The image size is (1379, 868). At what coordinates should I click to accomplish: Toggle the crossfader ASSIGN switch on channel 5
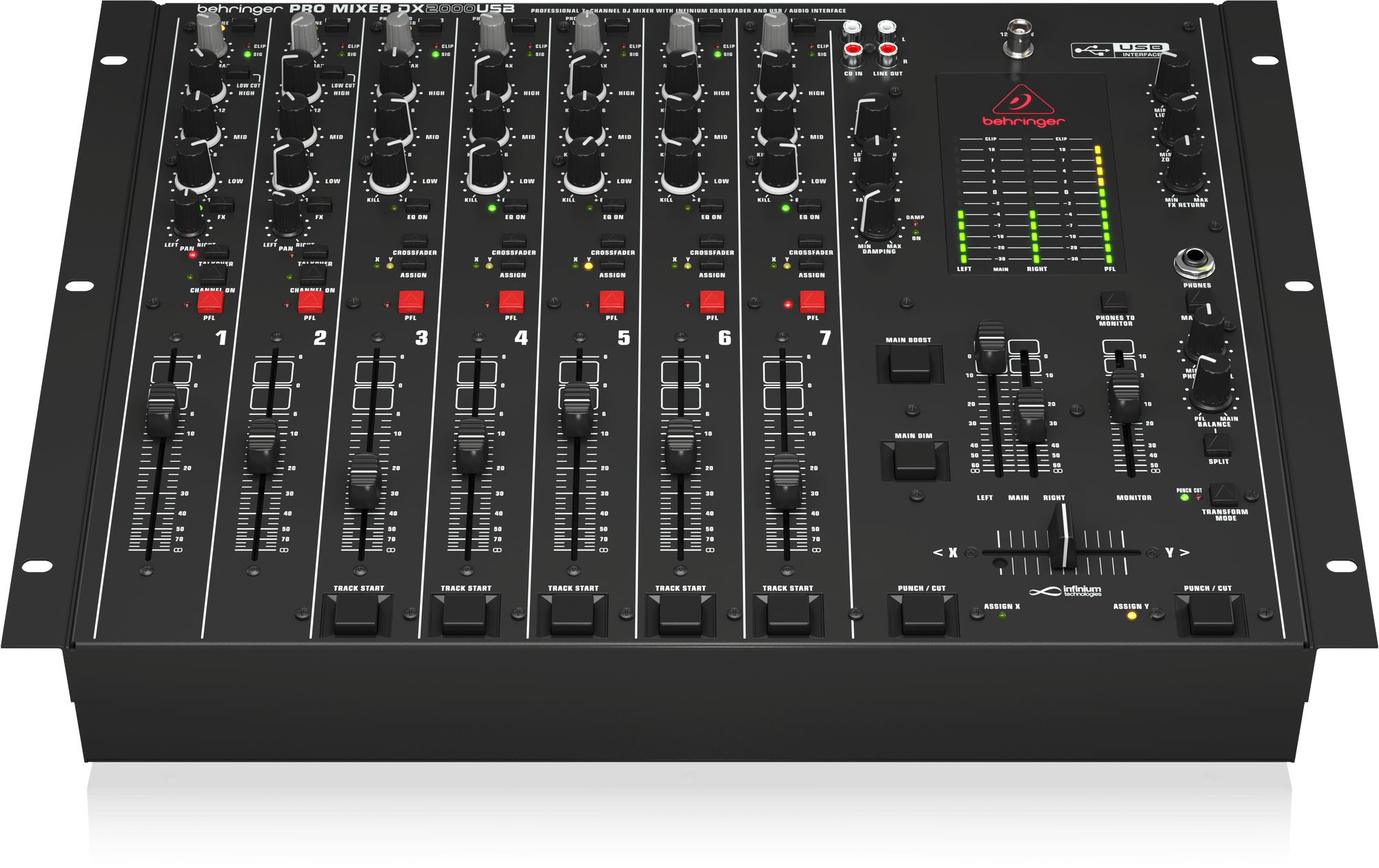[612, 264]
